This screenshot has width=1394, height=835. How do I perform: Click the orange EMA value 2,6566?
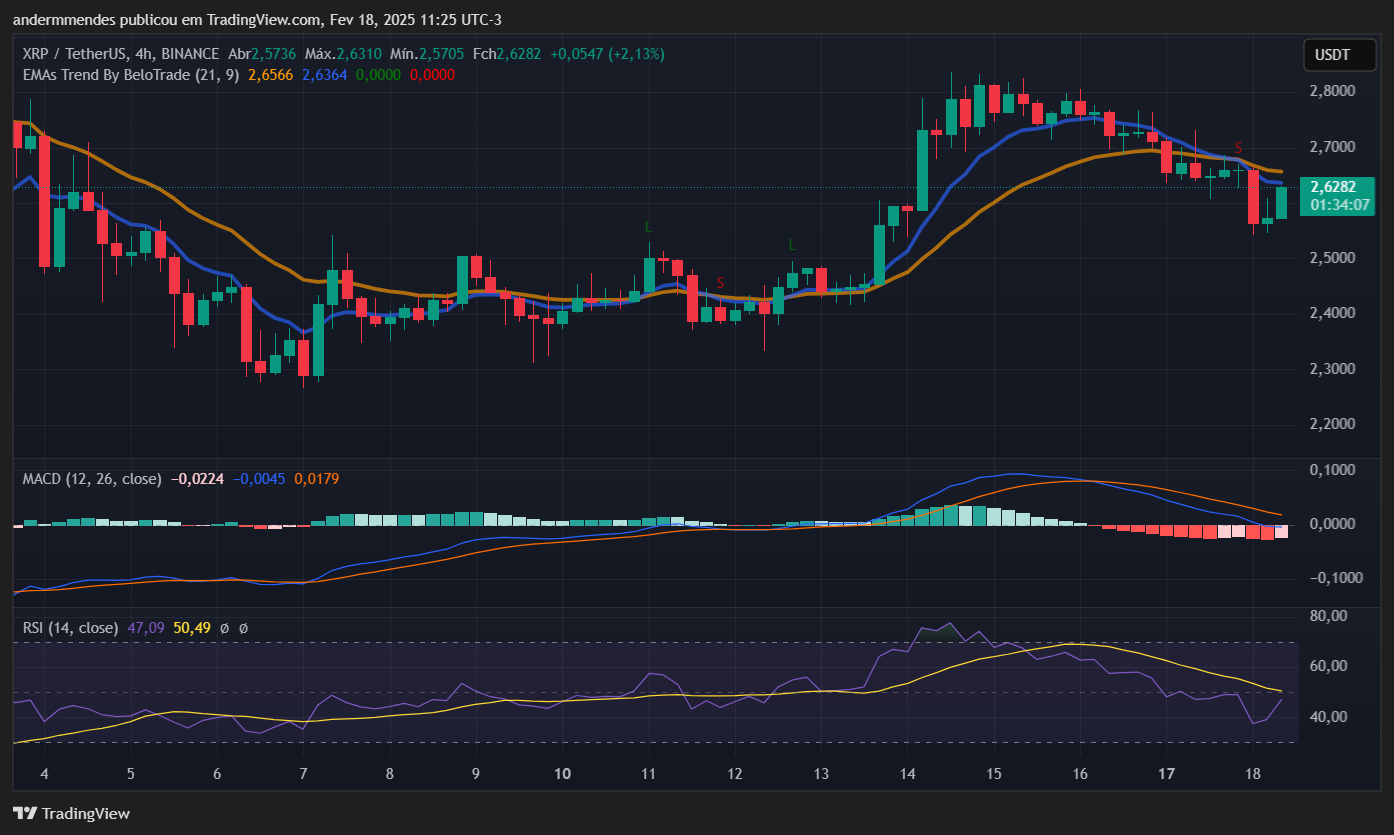pyautogui.click(x=270, y=75)
